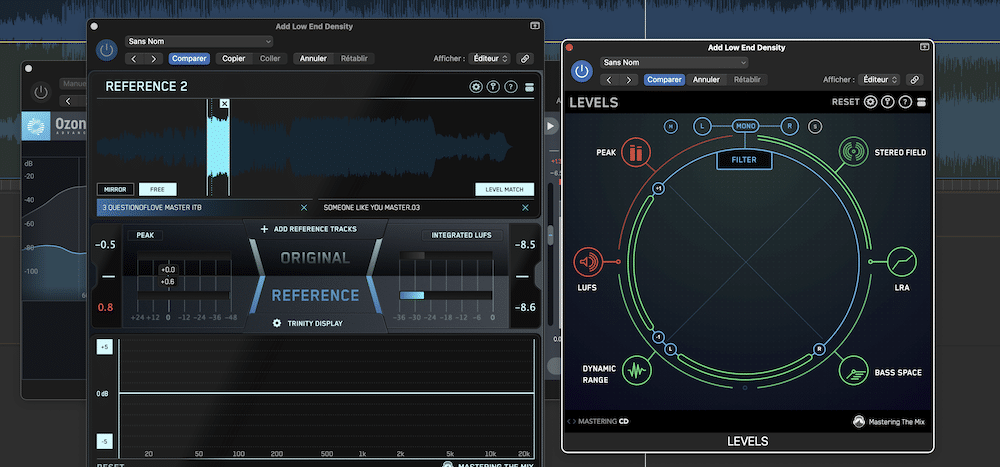Toggle the LEVELS plugin power button
The image size is (1000, 467).
[581, 71]
